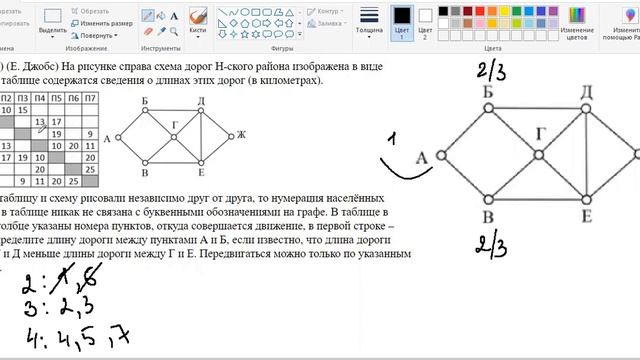
Task: Click the Обрезать crop button
Action: tap(90, 11)
